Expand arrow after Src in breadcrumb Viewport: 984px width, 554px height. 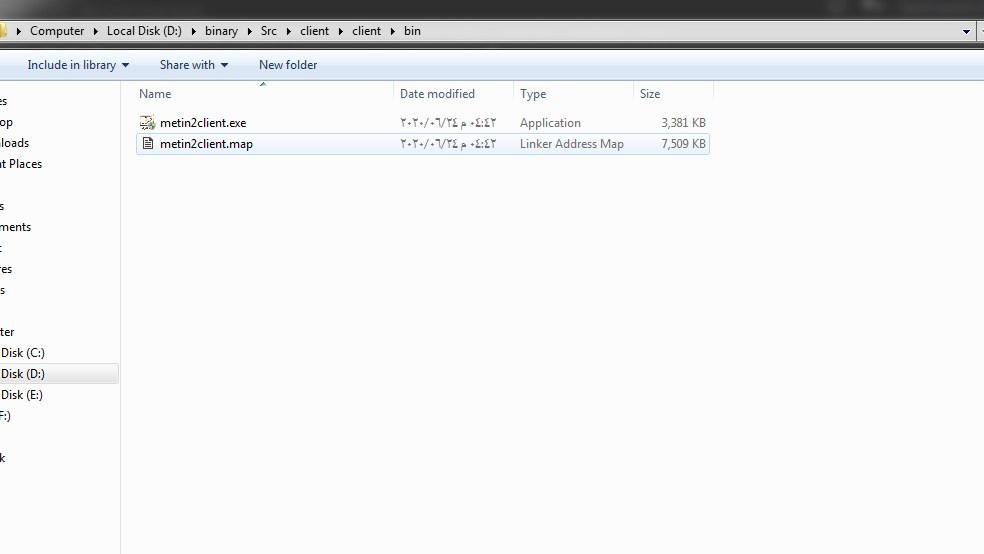[289, 31]
